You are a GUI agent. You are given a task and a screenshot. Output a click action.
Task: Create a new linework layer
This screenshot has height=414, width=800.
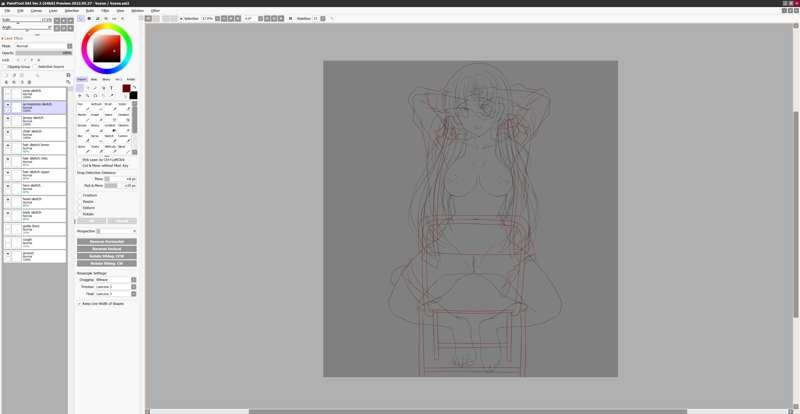point(14,75)
